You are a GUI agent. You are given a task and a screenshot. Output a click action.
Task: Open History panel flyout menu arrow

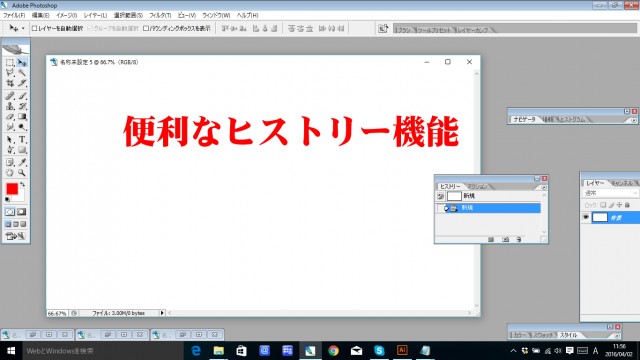[x=544, y=187]
